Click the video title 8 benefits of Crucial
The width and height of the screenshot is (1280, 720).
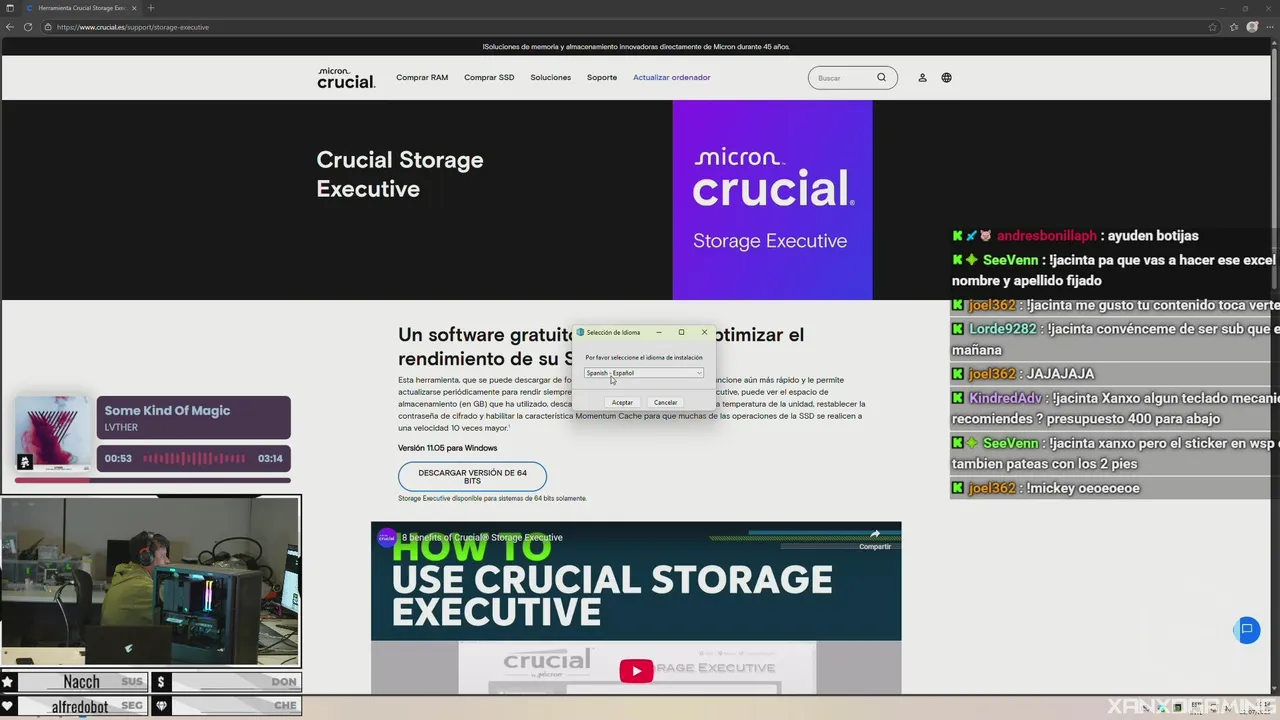click(x=482, y=537)
